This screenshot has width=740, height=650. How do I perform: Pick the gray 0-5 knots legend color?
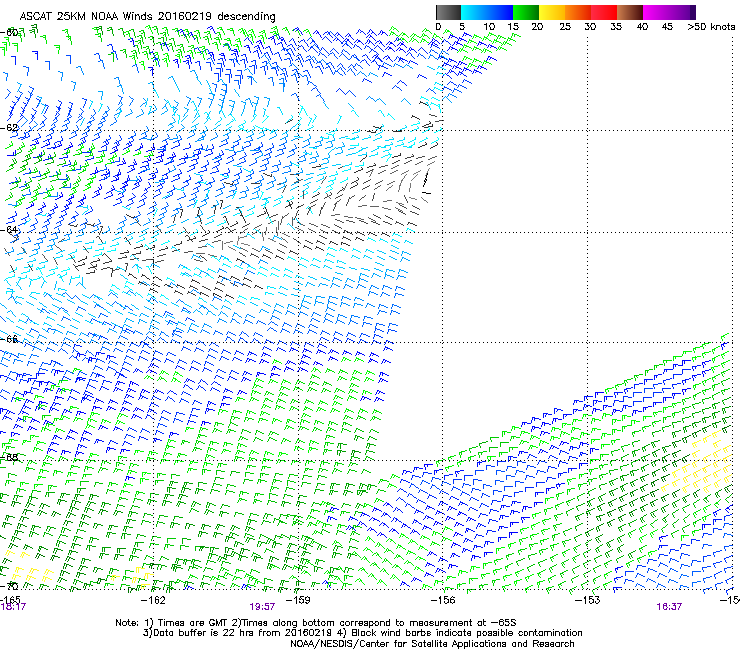point(448,12)
